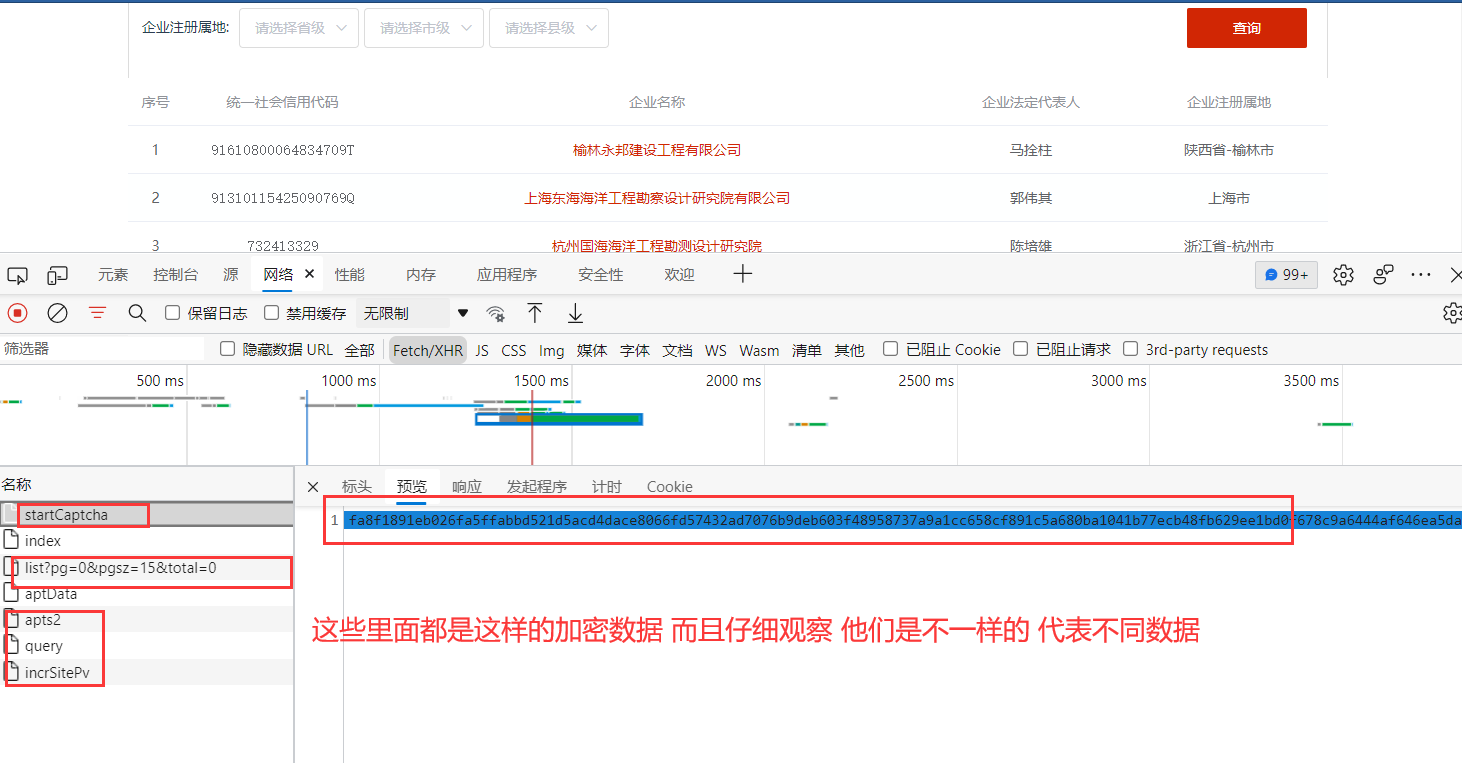The height and width of the screenshot is (763, 1462).
Task: Open 榆林永邦建设工程有限公司 company link
Action: (657, 150)
